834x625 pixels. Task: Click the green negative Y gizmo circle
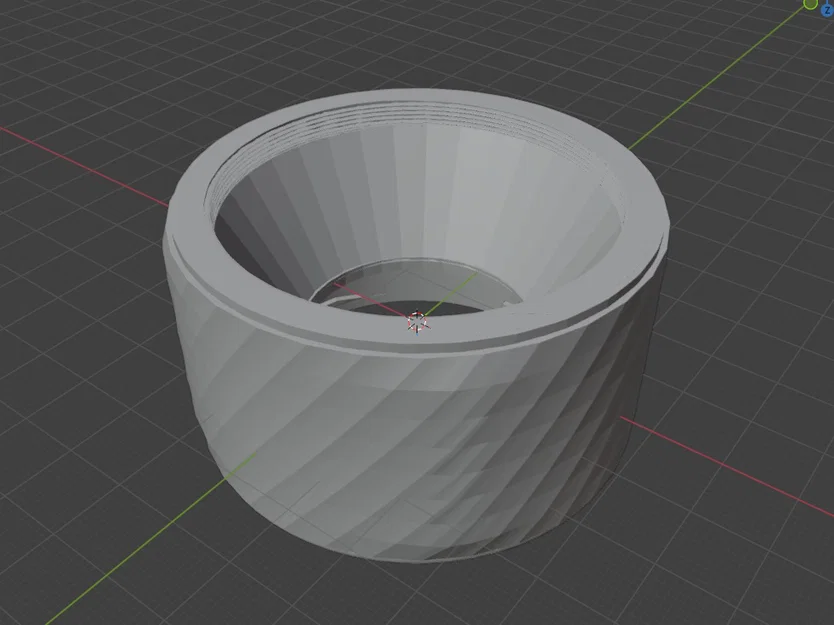click(810, 4)
